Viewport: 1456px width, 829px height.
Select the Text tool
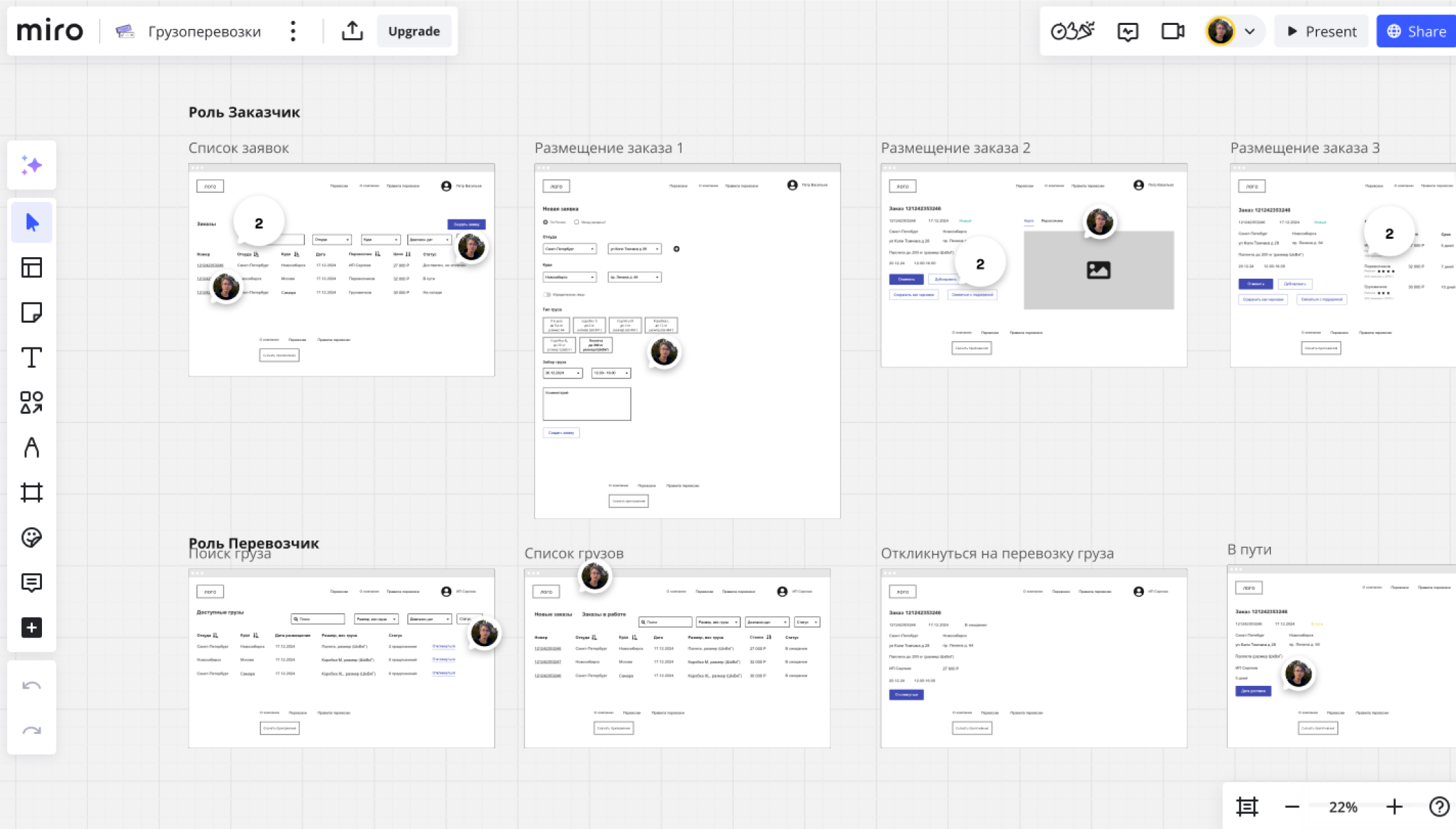click(x=31, y=357)
